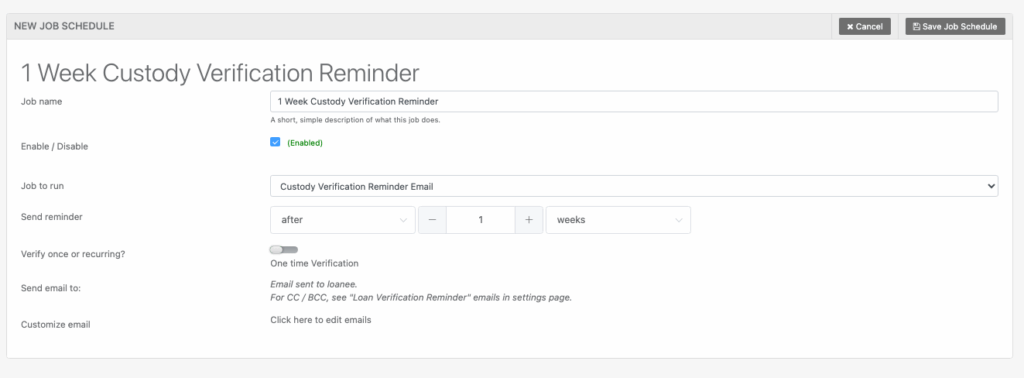Click the Cancel button

(x=865, y=27)
